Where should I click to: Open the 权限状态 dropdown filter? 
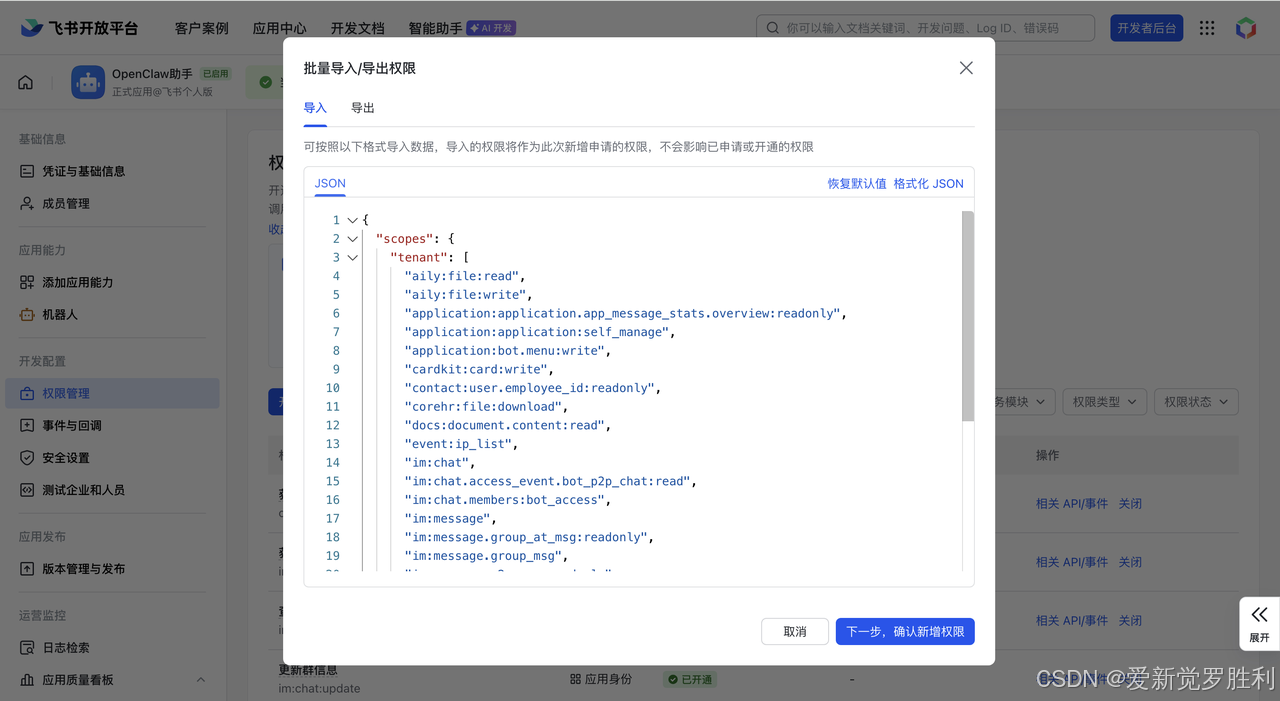tap(1196, 402)
